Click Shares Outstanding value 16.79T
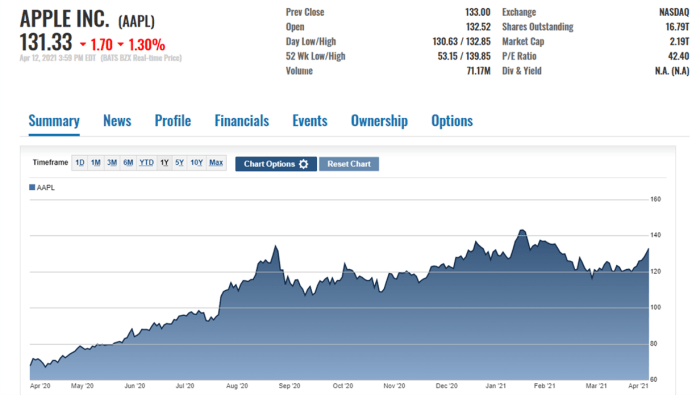700x395 pixels. pos(677,27)
